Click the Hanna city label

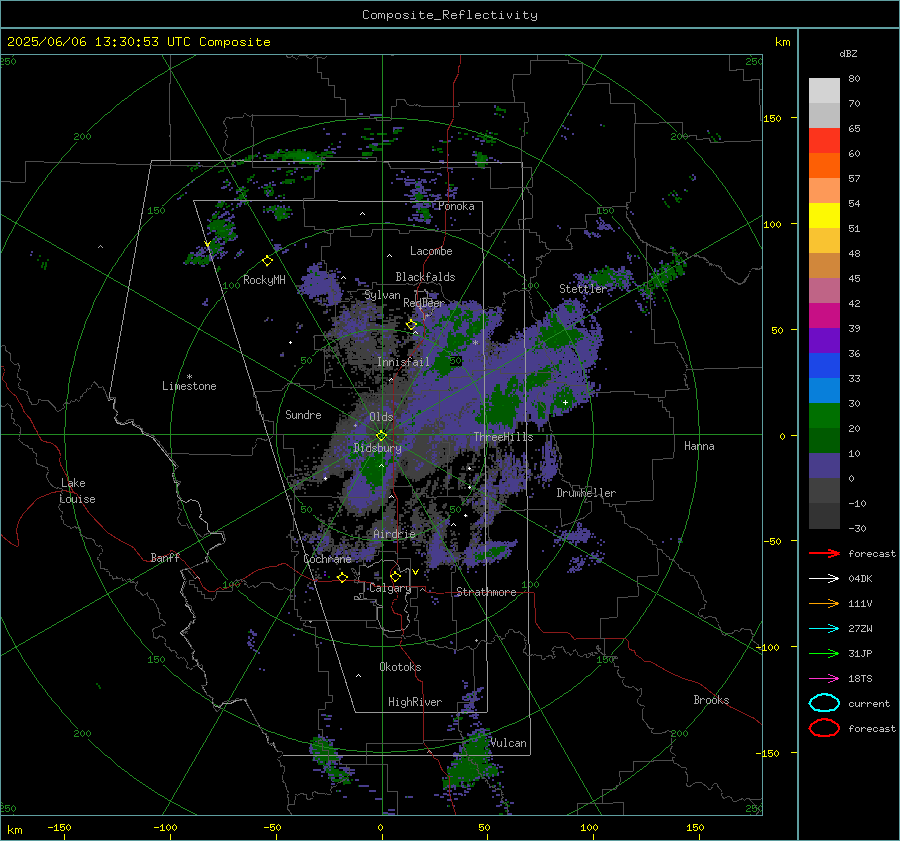point(699,446)
